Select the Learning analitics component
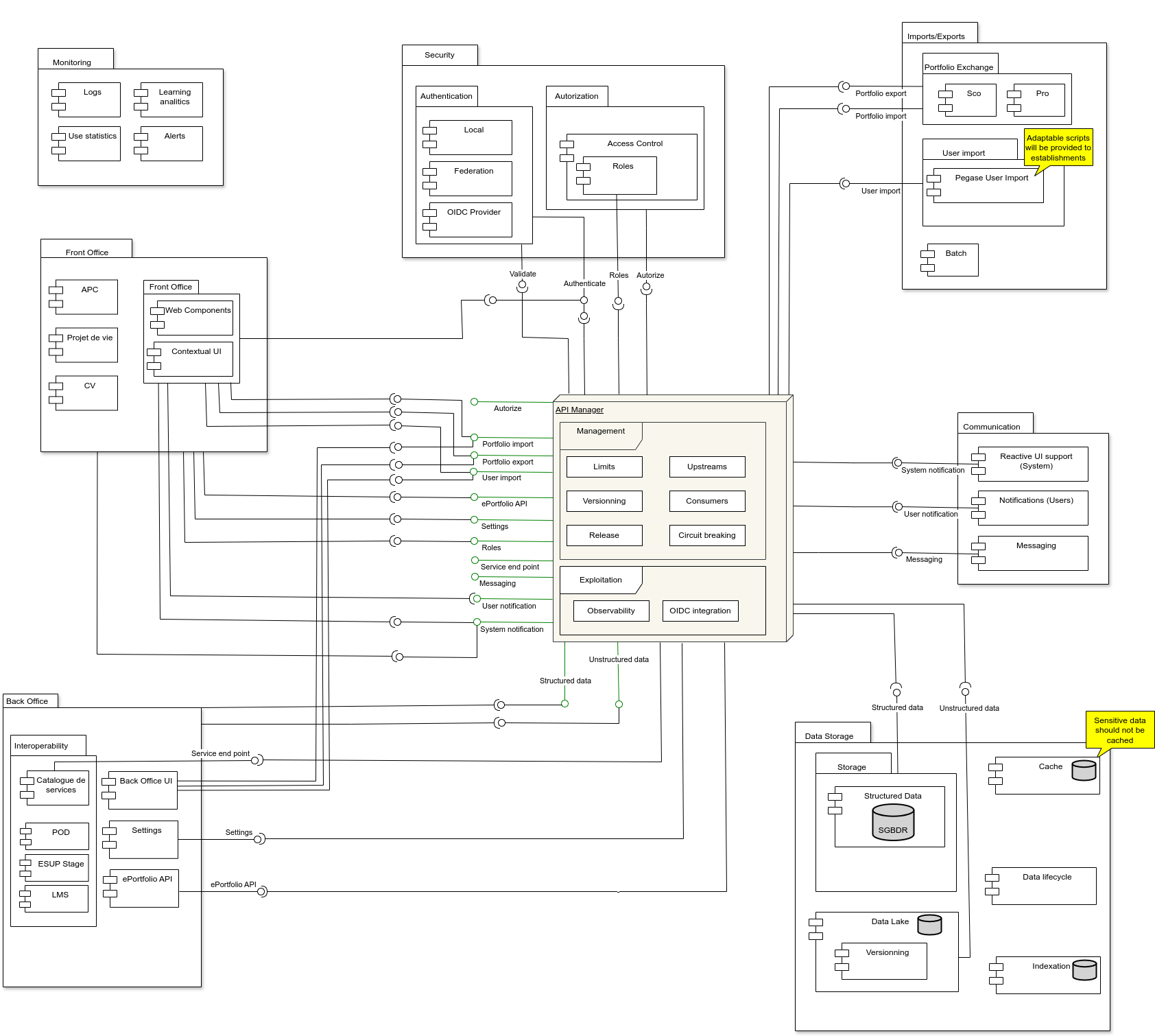Image resolution: width=1155 pixels, height=1036 pixels. pyautogui.click(x=168, y=99)
